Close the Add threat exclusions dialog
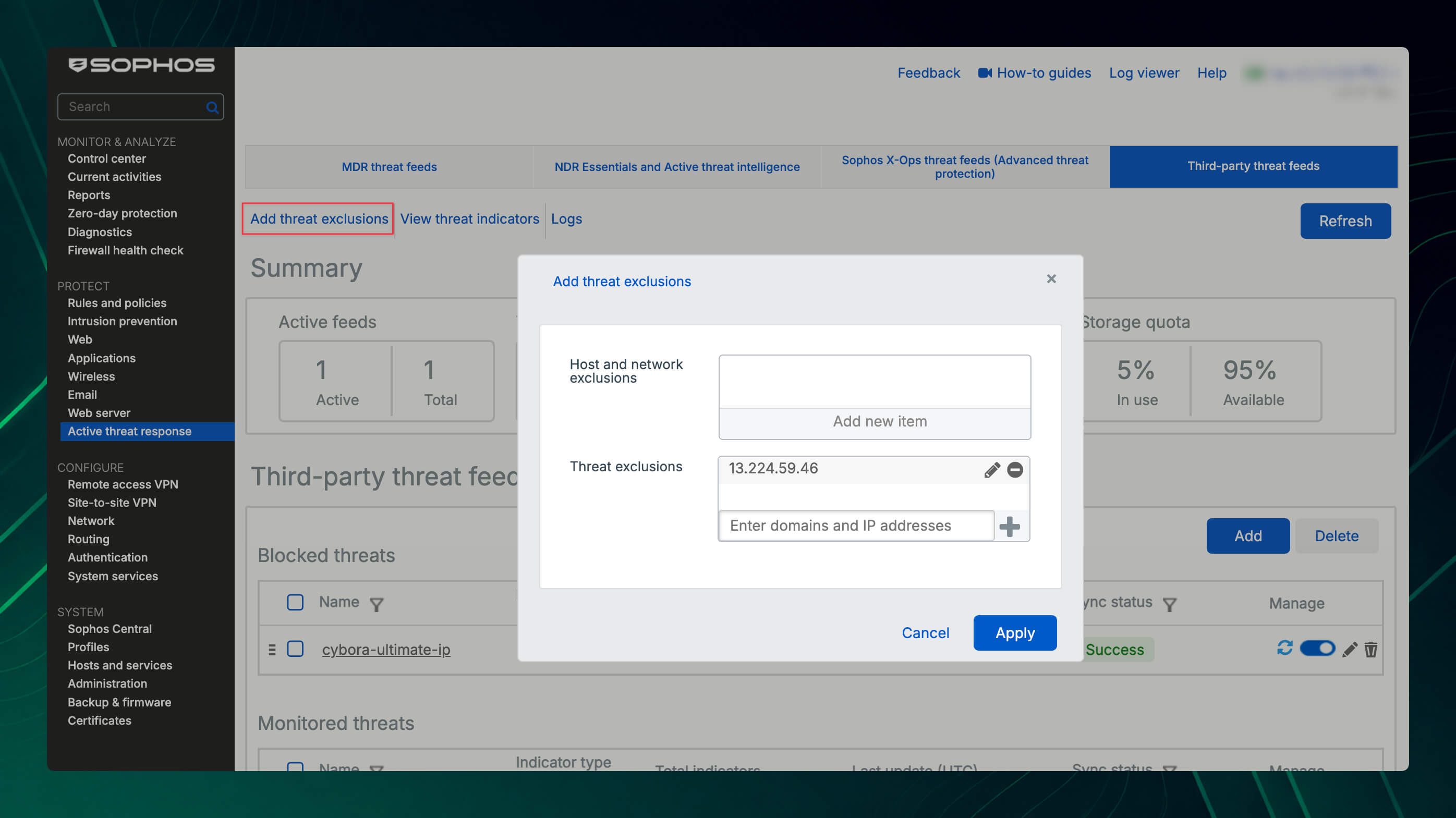Viewport: 1456px width, 818px height. 1051,278
